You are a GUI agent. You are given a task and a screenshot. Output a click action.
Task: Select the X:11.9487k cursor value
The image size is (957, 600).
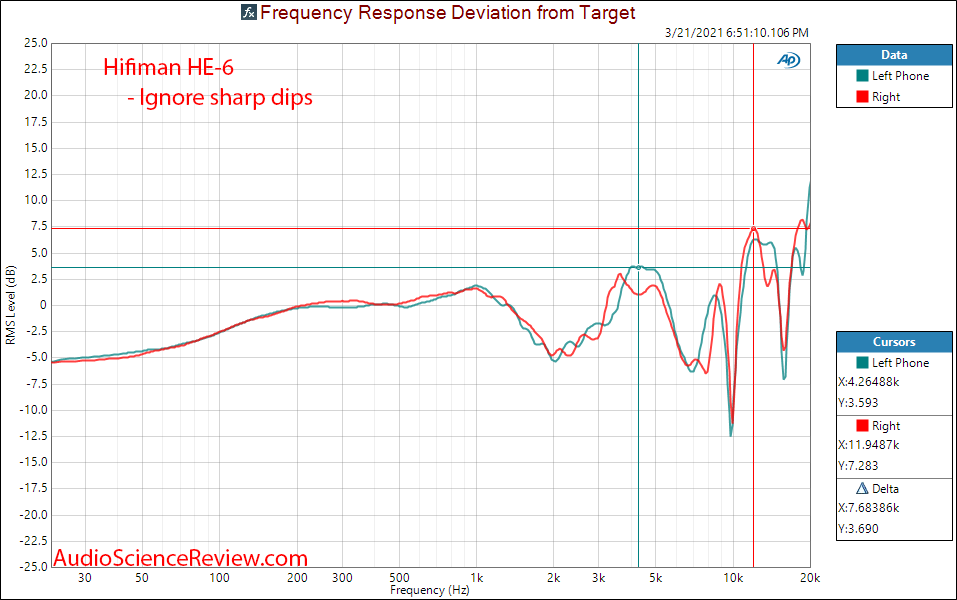(x=869, y=445)
